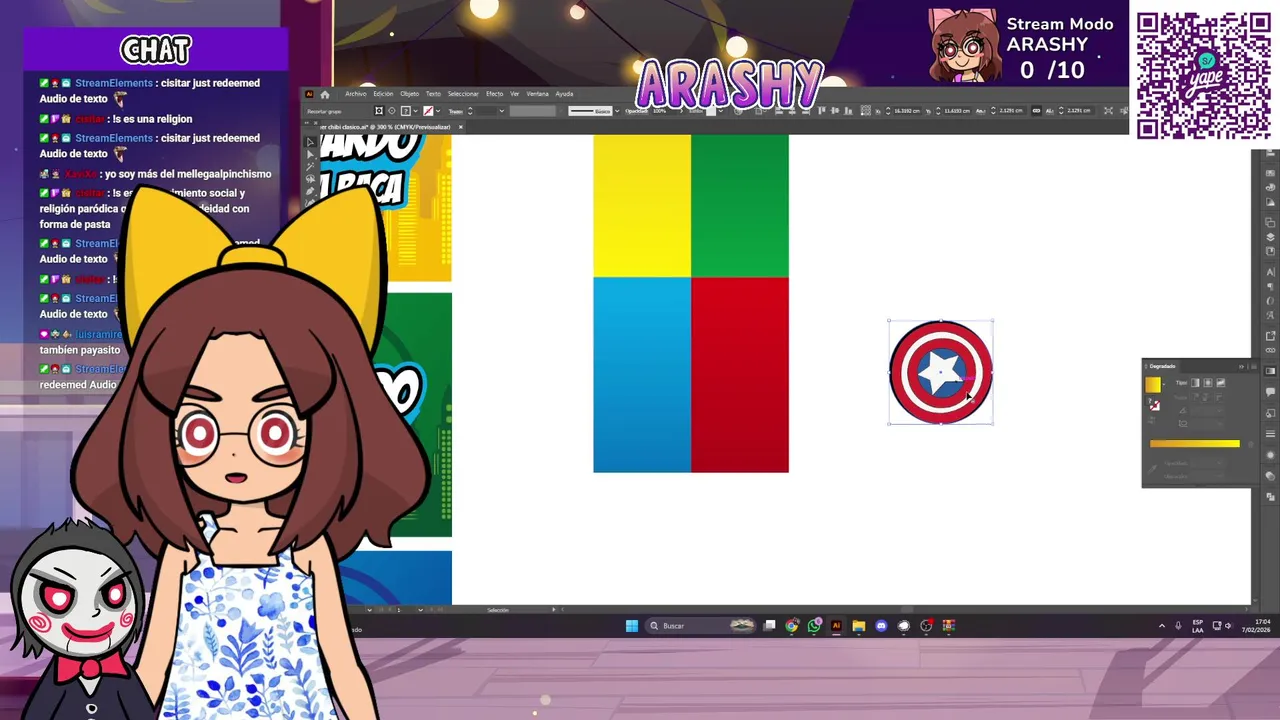This screenshot has width=1280, height=720.
Task: Show hidden system tray icons chevron
Action: [1162, 626]
